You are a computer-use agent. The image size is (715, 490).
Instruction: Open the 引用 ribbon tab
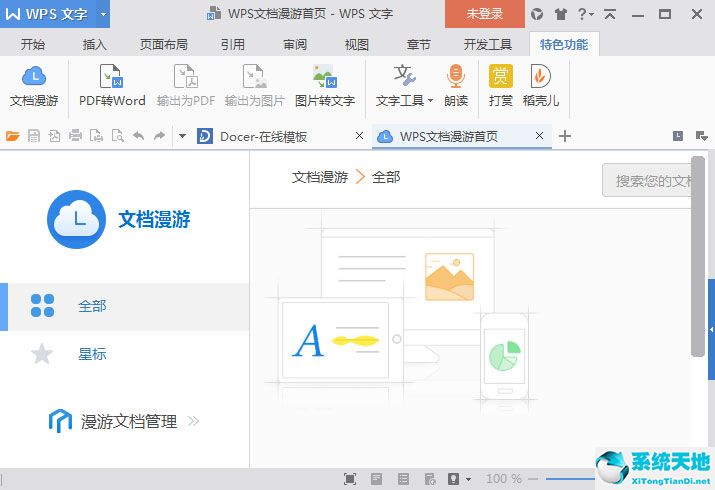[233, 45]
